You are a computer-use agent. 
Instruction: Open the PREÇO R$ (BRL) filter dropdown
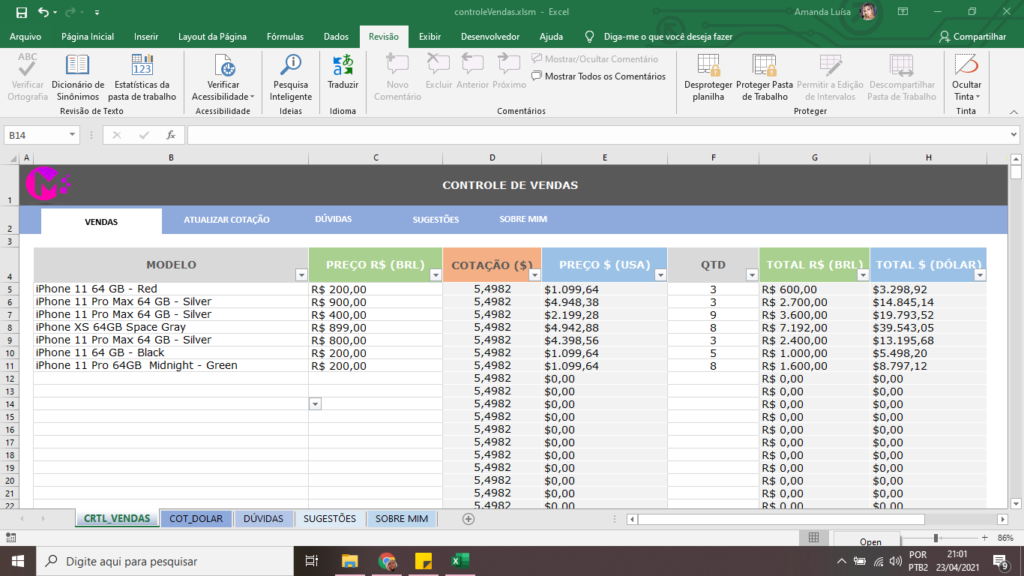click(436, 275)
